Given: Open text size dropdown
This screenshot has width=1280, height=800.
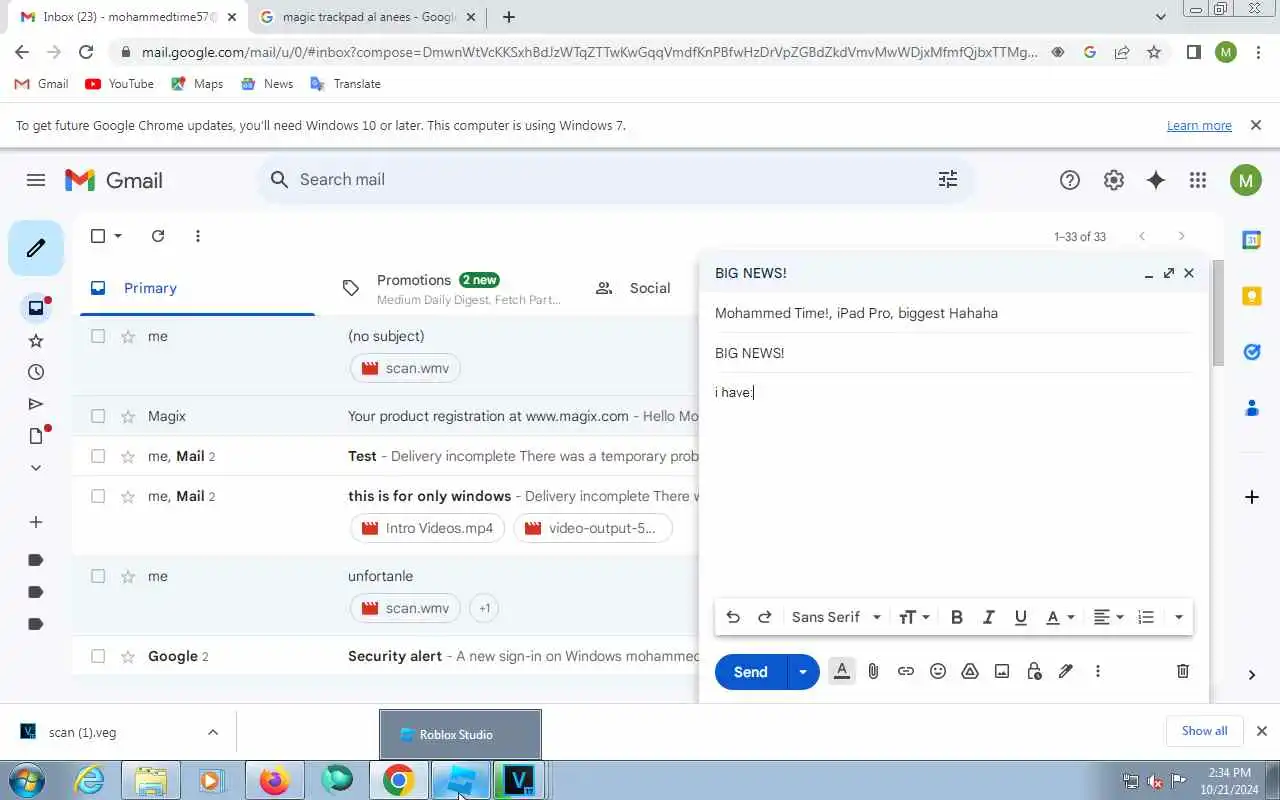Looking at the screenshot, I should 914,617.
